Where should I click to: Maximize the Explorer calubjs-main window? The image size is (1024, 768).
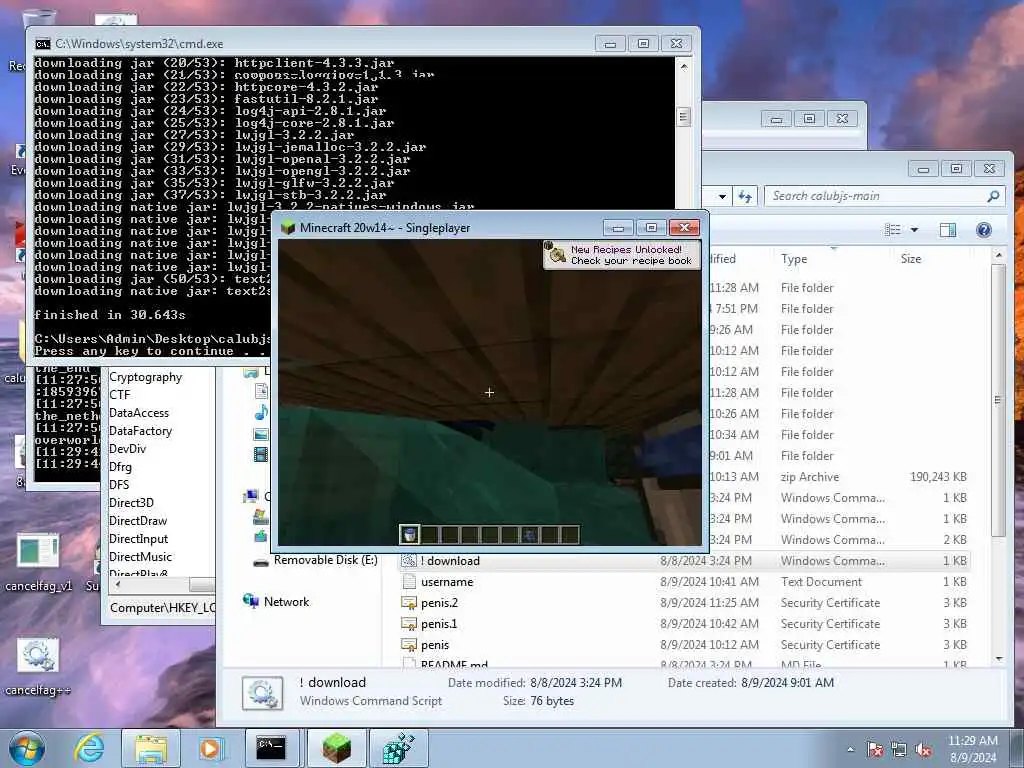coord(956,169)
